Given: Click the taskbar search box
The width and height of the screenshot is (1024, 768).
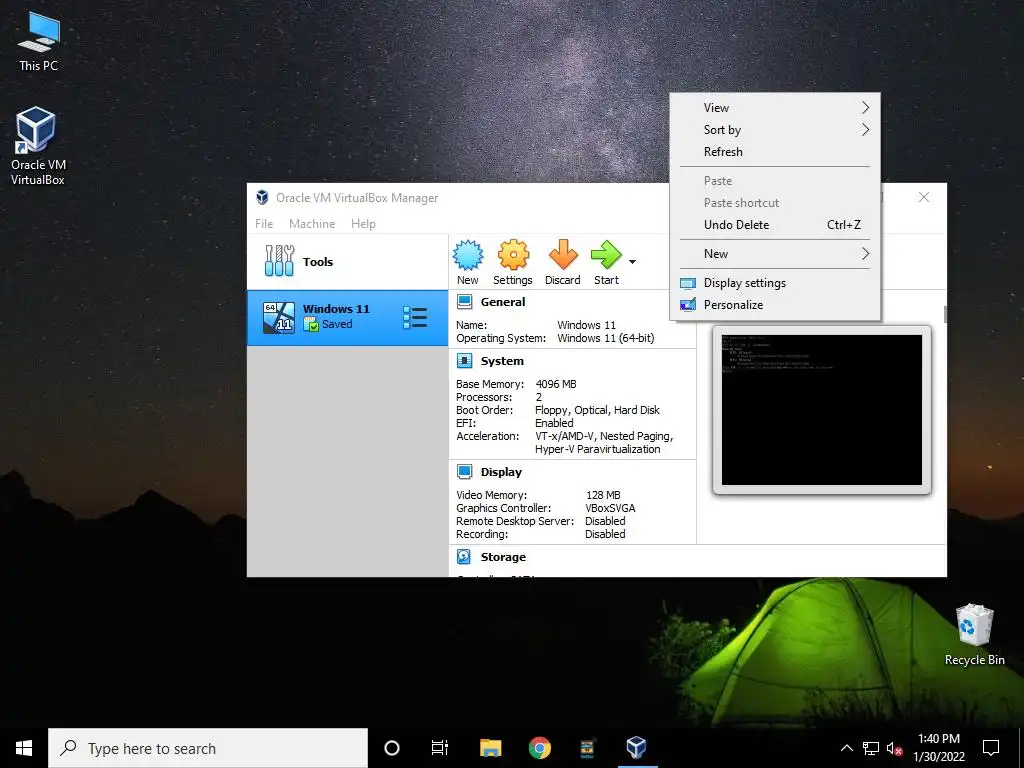Looking at the screenshot, I should pyautogui.click(x=208, y=748).
